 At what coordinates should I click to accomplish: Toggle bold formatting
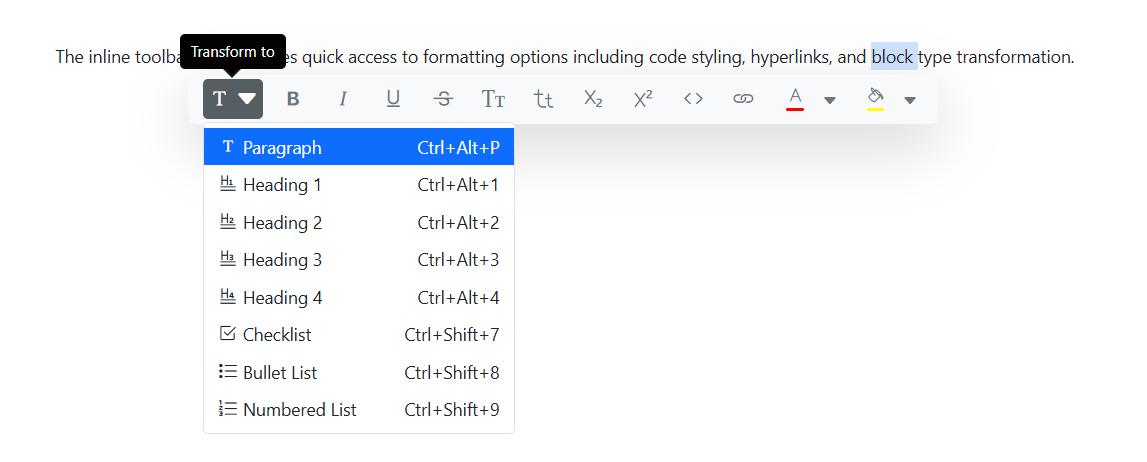tap(293, 99)
